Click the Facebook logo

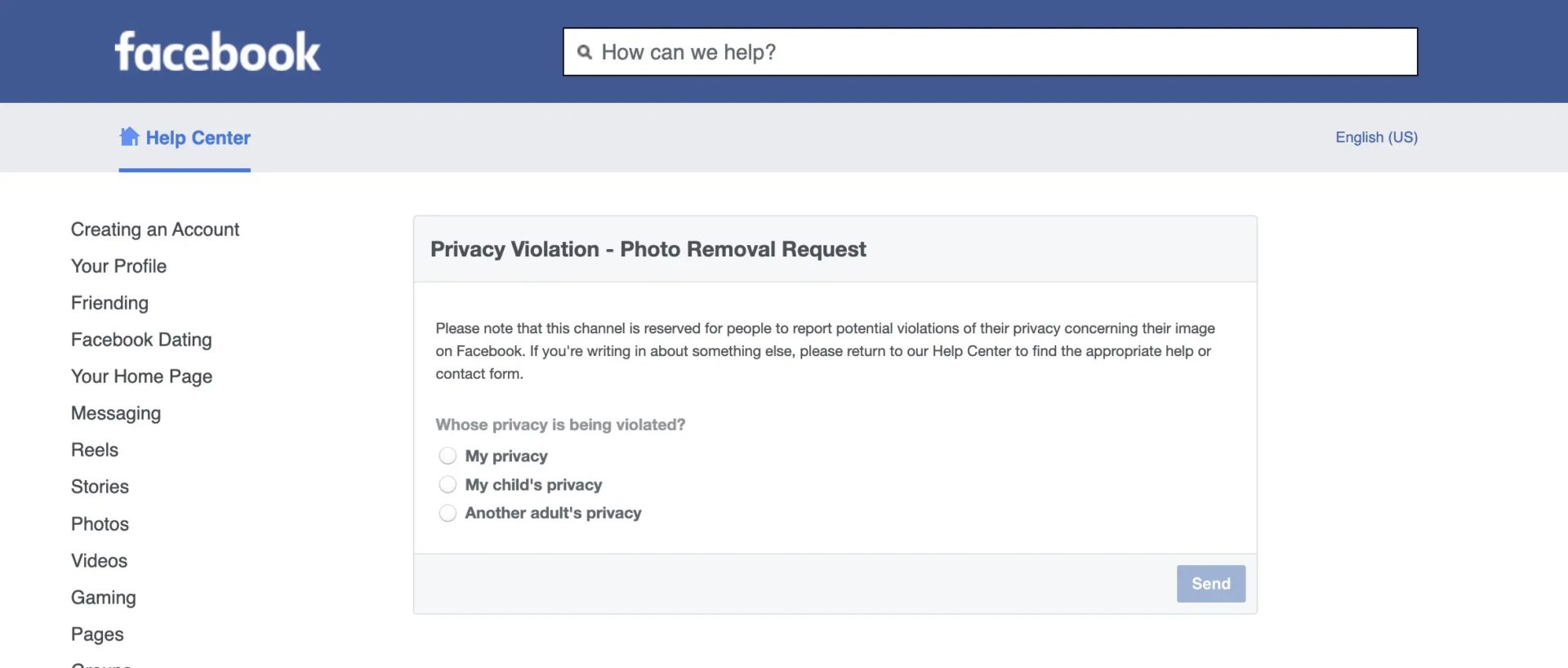pos(216,51)
